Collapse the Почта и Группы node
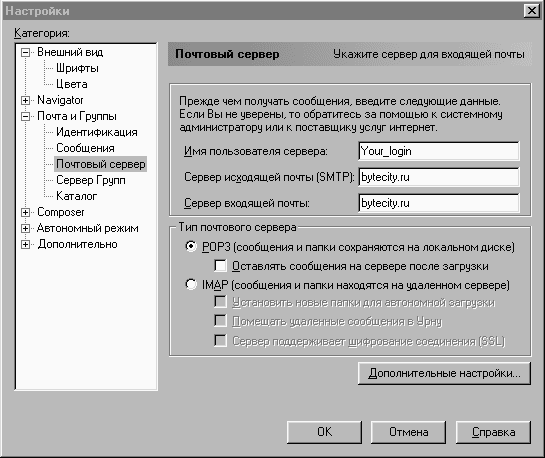Screen dimensions: 545x458 click(25, 116)
